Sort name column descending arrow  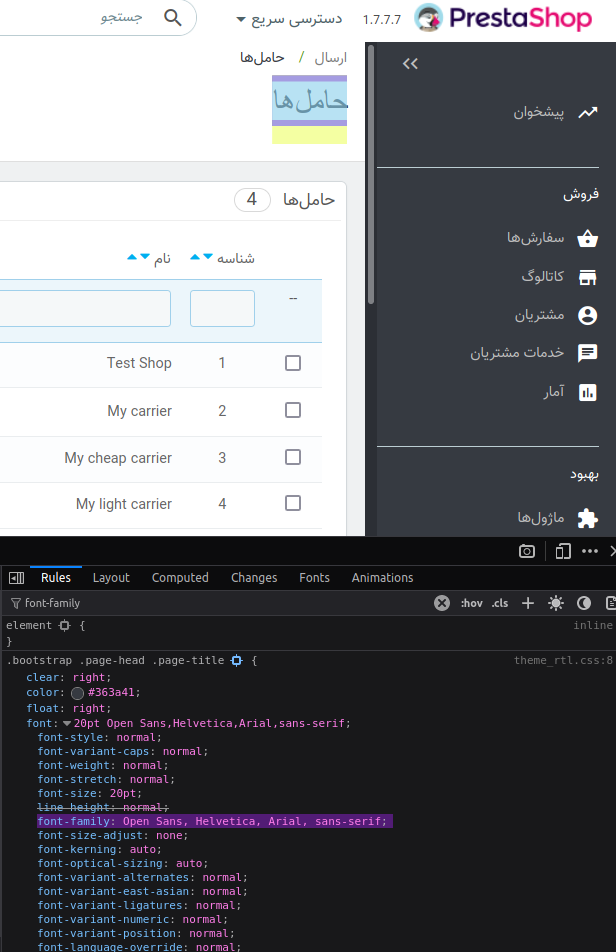pyautogui.click(x=144, y=257)
